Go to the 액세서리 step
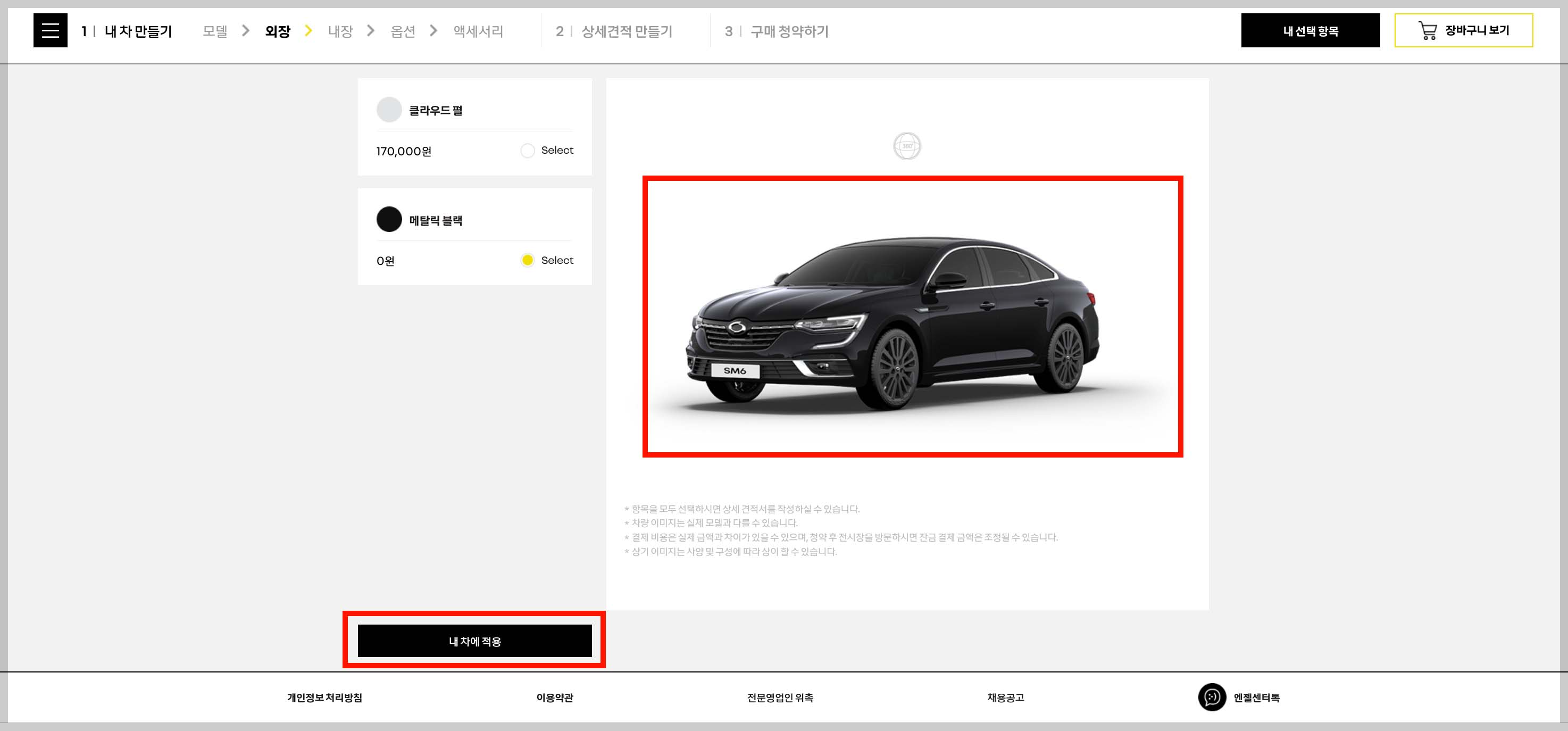The width and height of the screenshot is (1568, 731). pyautogui.click(x=478, y=31)
